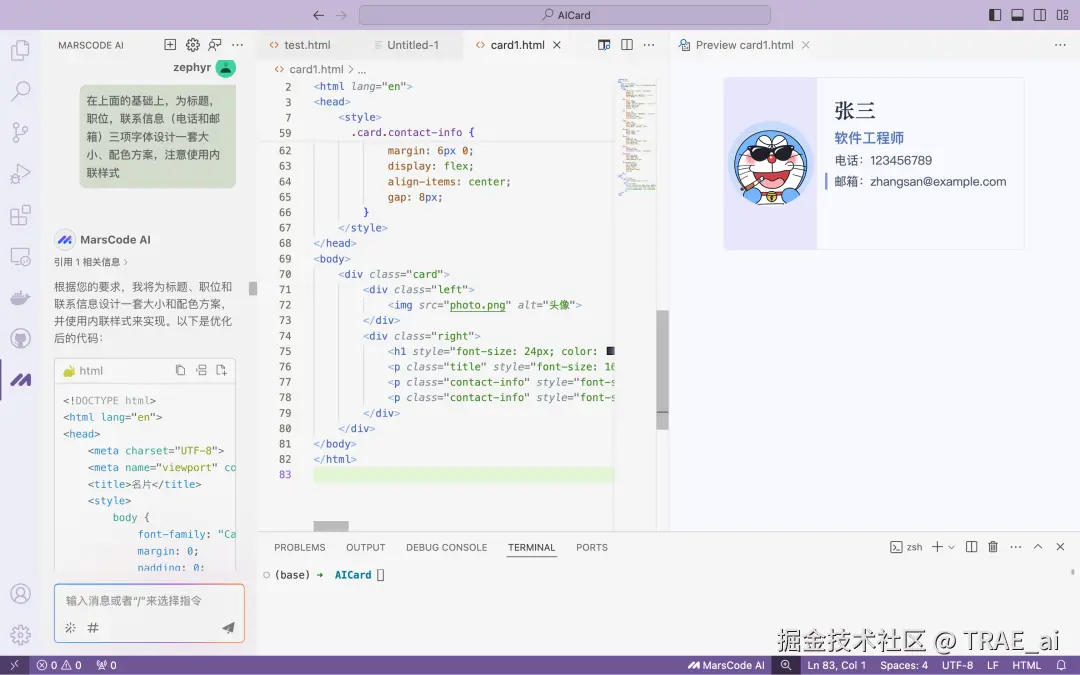Open notifications bell in status bar
This screenshot has width=1080, height=675.
[x=1061, y=665]
